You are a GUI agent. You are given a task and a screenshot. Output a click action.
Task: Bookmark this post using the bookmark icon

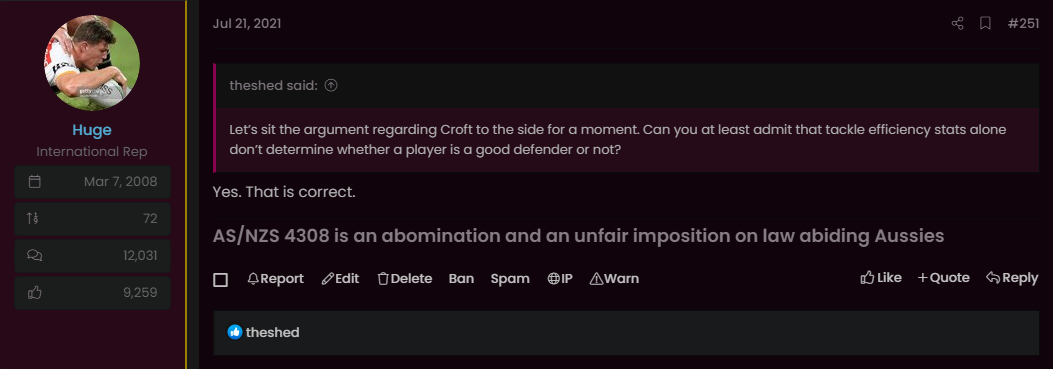[985, 24]
